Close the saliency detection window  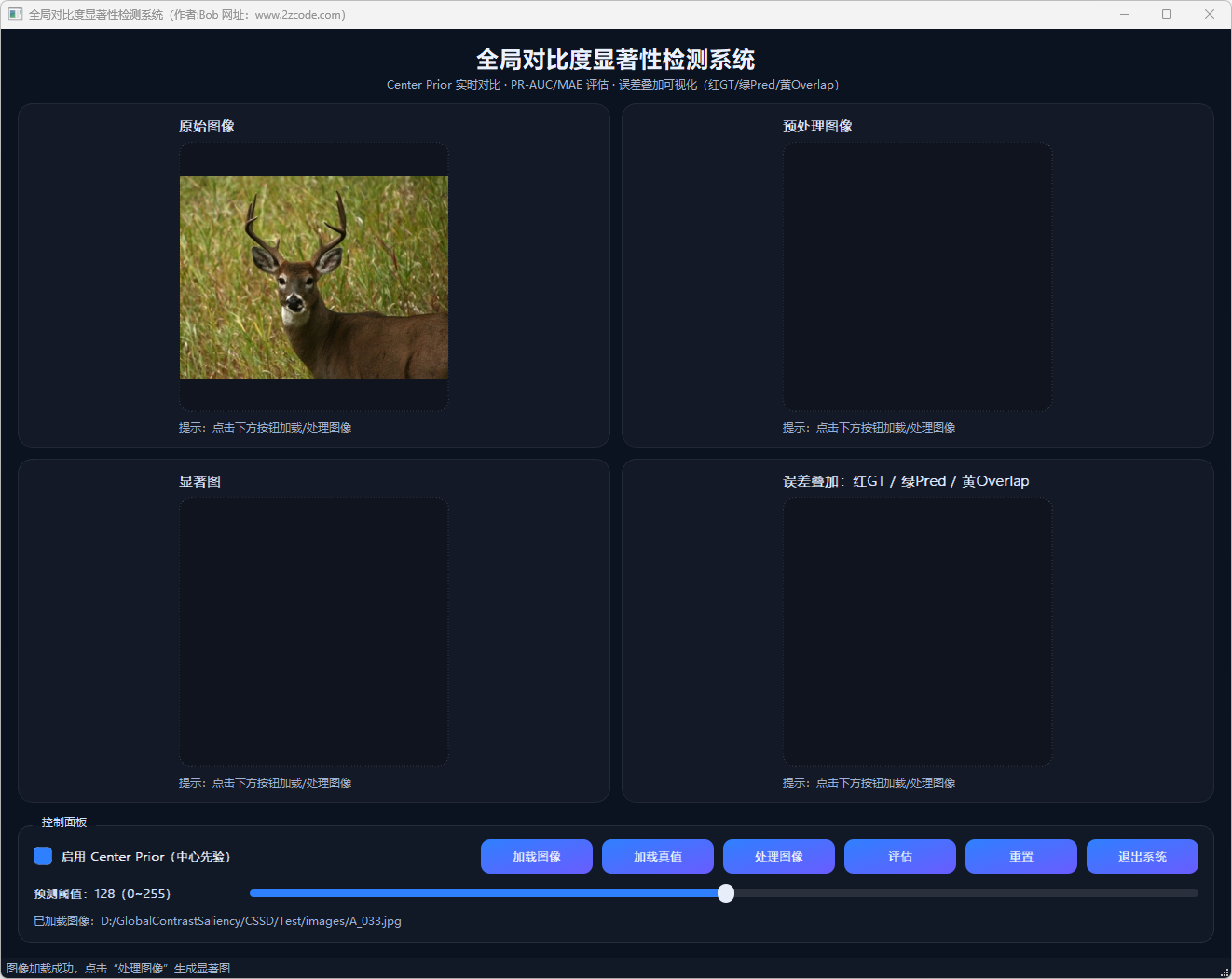pyautogui.click(x=1209, y=14)
